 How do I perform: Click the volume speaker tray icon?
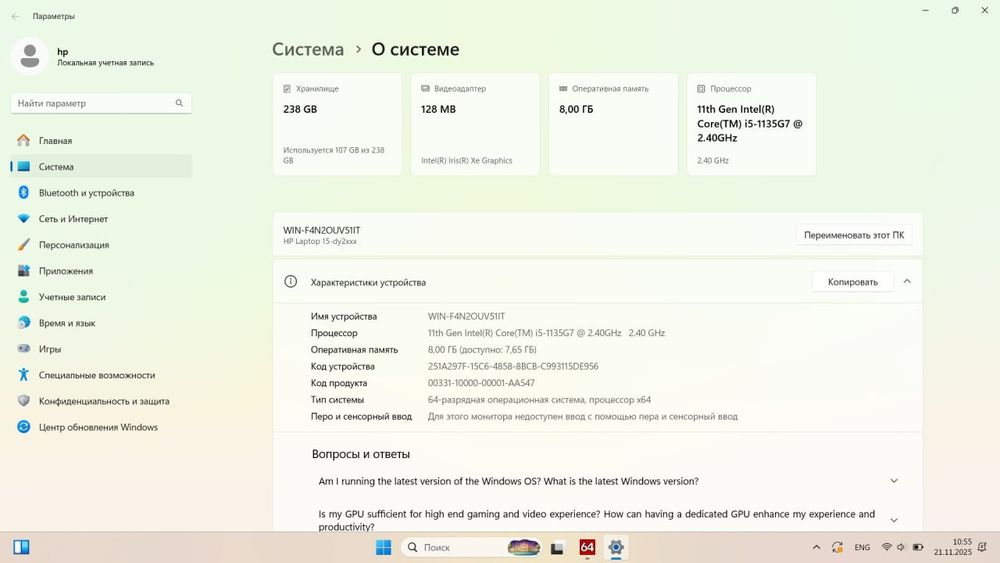click(x=901, y=547)
